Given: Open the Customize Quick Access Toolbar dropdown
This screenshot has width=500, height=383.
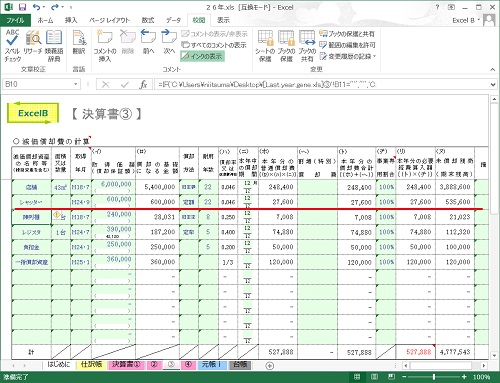Looking at the screenshot, I should 71,7.
